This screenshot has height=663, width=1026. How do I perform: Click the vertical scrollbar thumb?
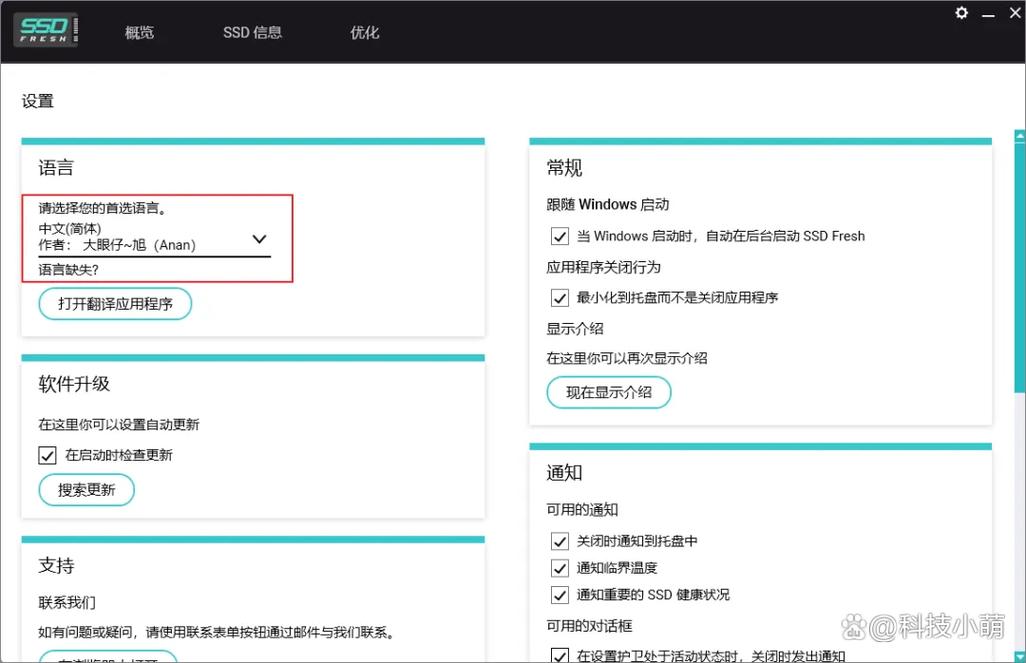1019,267
